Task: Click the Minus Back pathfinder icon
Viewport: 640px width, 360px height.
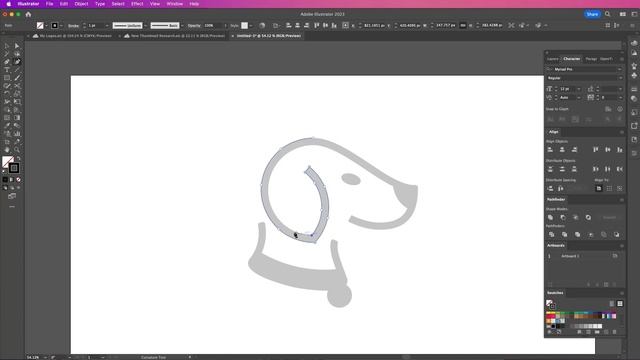Action: point(616,235)
